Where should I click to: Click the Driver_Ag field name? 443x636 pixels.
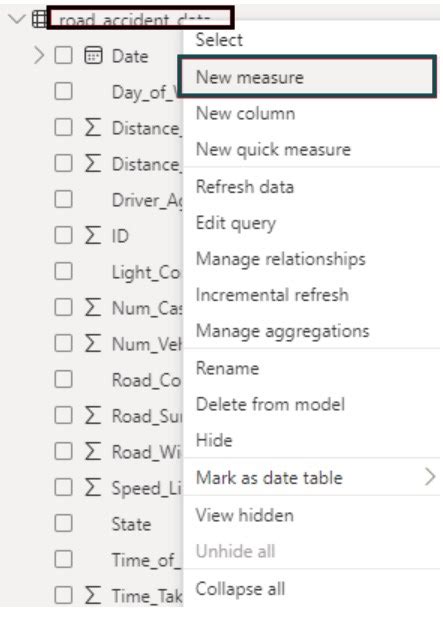pos(147,200)
